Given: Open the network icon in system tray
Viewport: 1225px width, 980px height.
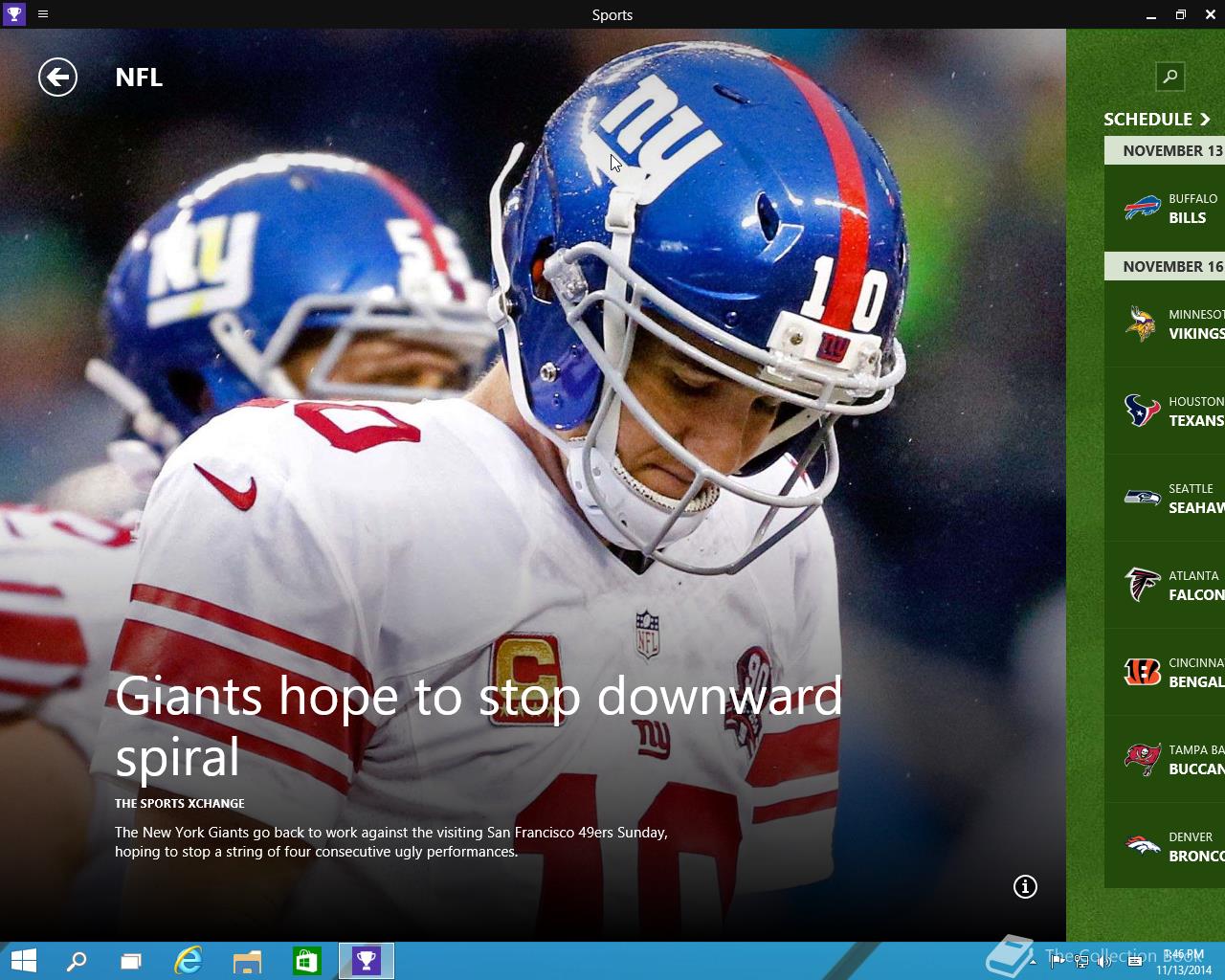Looking at the screenshot, I should (x=1081, y=961).
